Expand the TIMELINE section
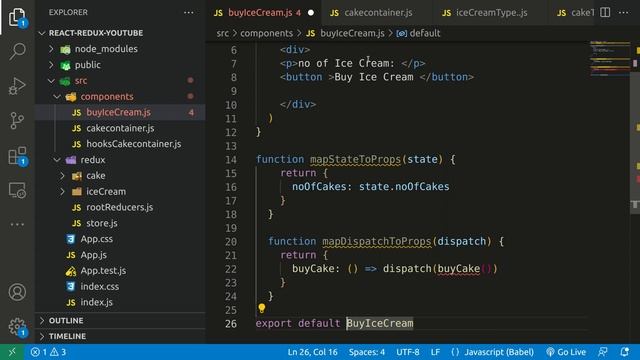This screenshot has width=640, height=360. (67, 336)
